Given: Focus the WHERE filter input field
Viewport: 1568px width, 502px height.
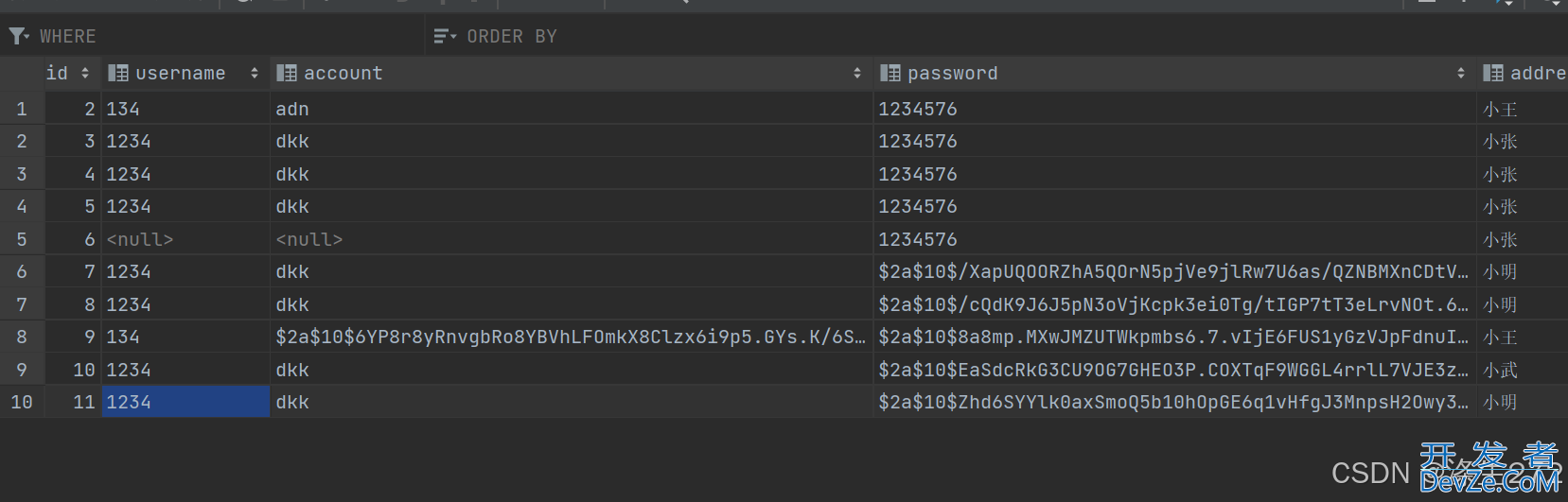Looking at the screenshot, I should pyautogui.click(x=227, y=37).
